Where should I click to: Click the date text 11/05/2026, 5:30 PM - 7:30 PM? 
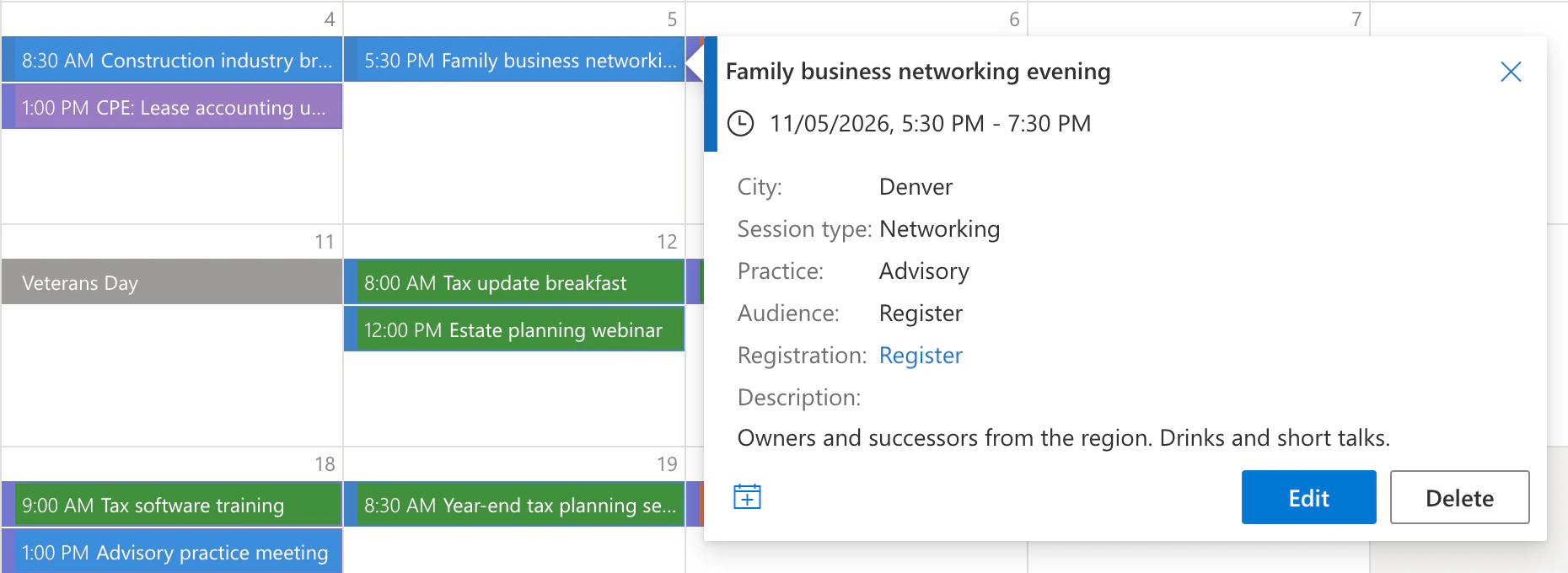[930, 124]
